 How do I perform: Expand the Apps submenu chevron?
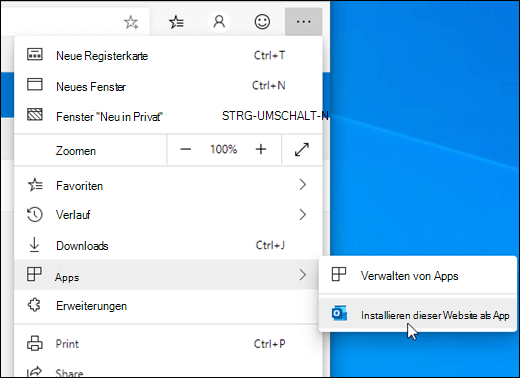click(302, 275)
